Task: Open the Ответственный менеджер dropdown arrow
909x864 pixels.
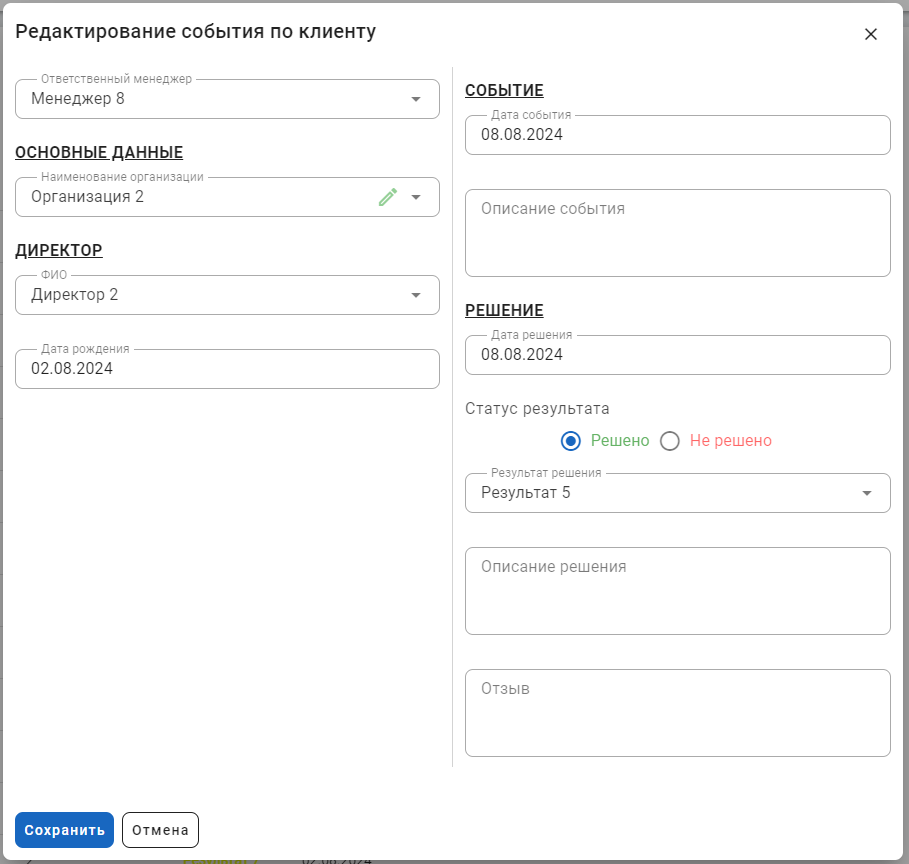Action: pyautogui.click(x=416, y=99)
